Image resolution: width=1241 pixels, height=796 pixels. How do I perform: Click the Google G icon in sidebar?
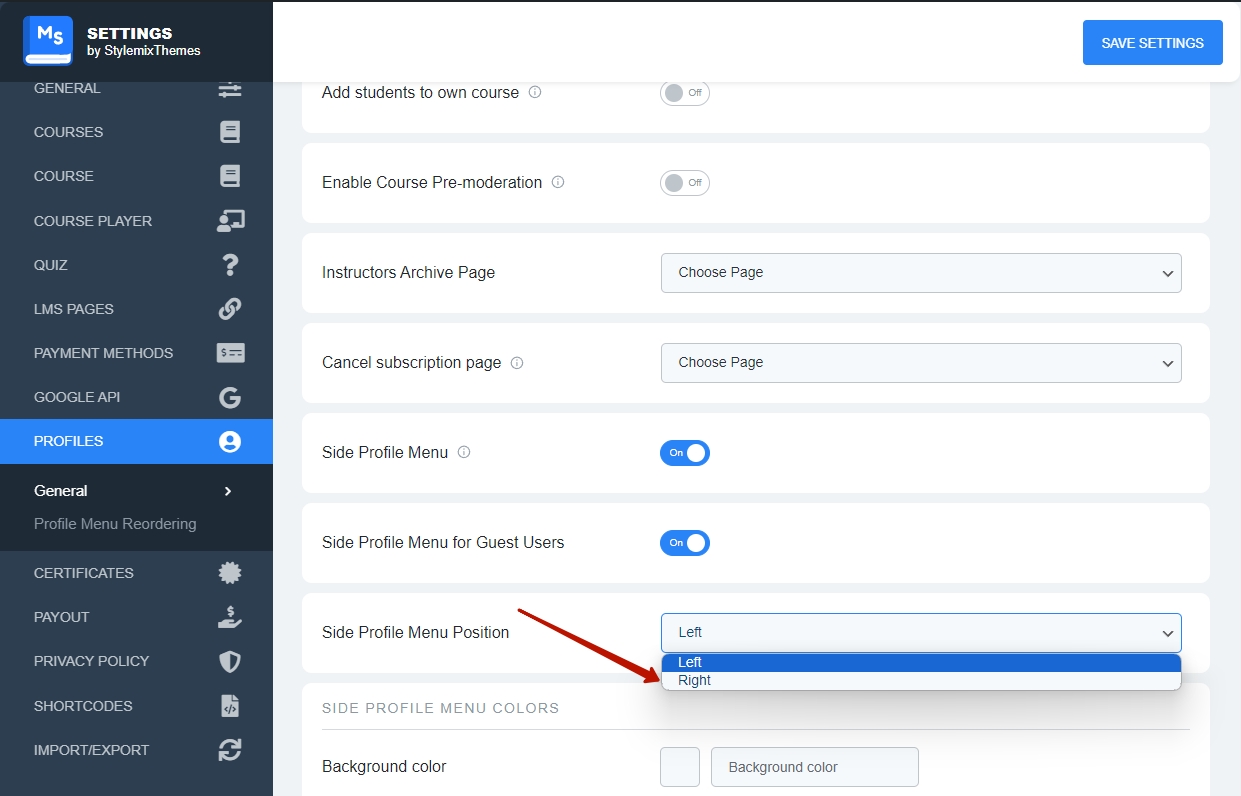click(230, 398)
